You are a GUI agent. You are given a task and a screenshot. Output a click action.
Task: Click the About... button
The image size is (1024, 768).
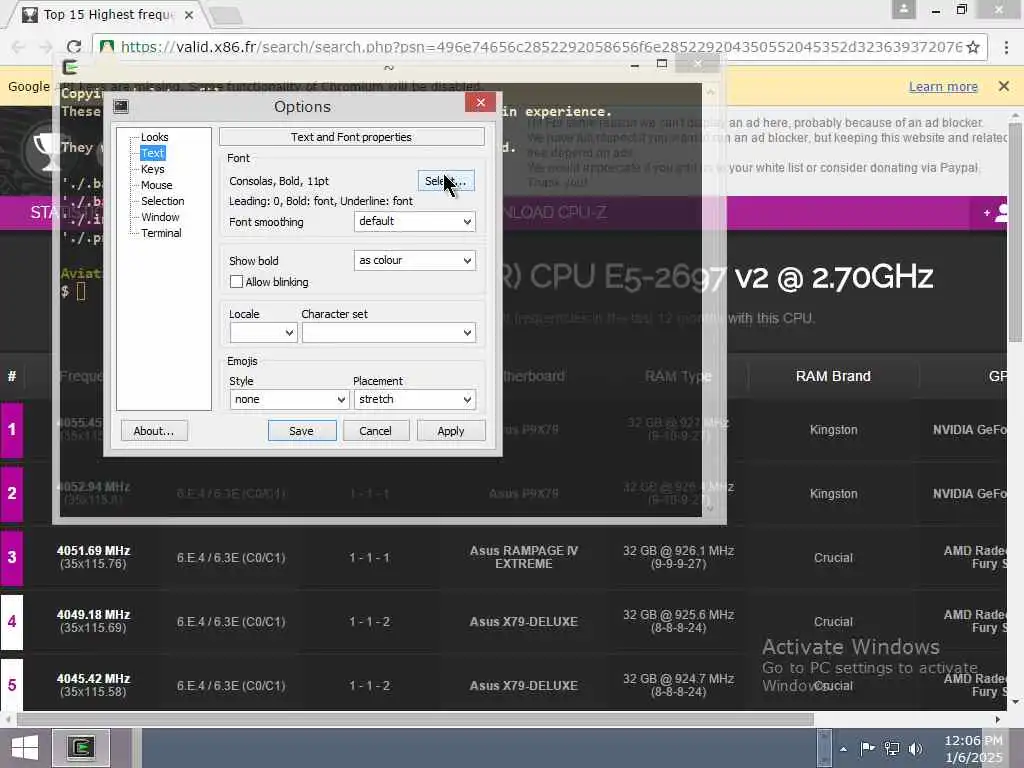[x=154, y=431]
